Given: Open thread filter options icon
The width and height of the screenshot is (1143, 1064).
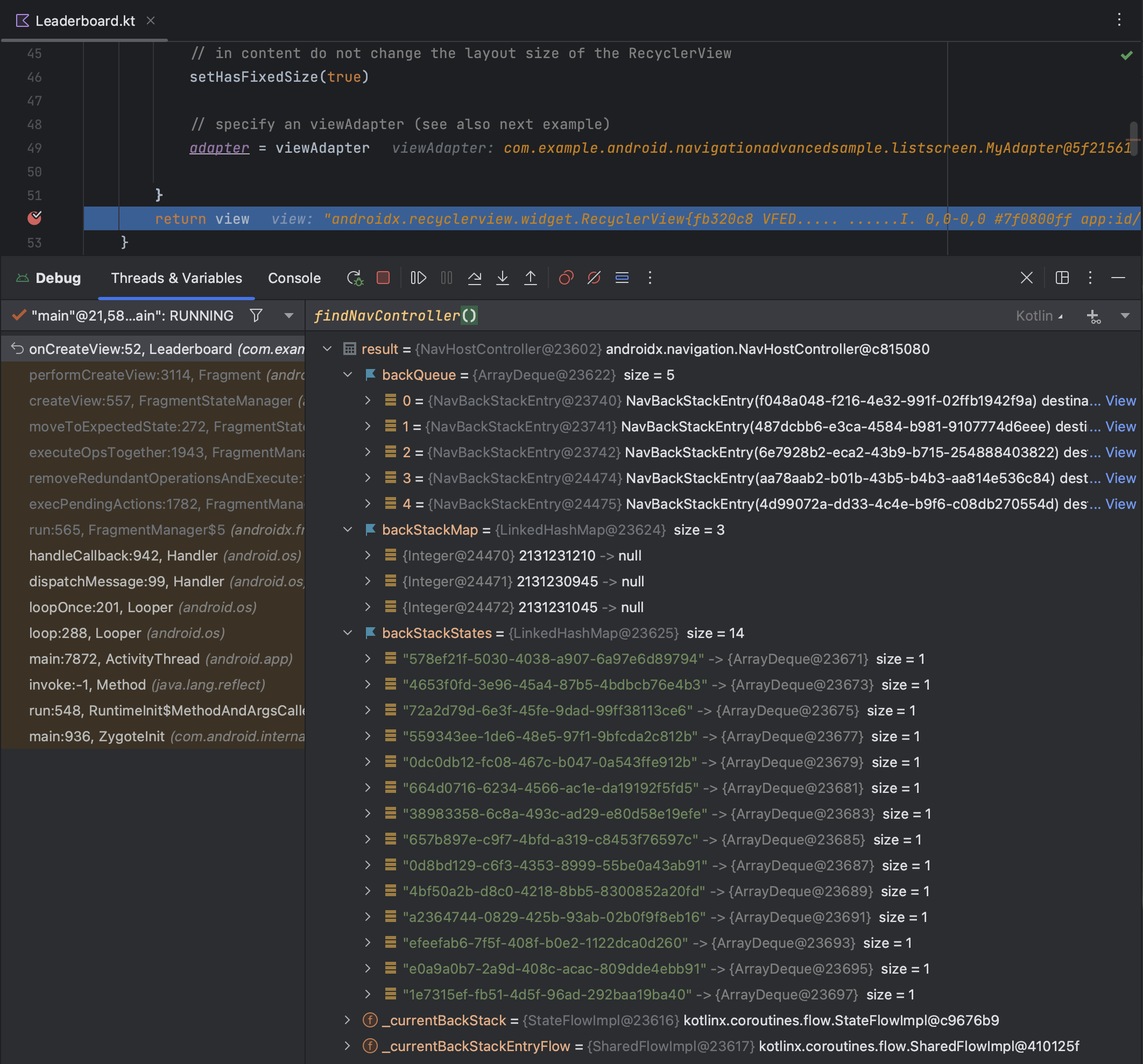Looking at the screenshot, I should tap(257, 316).
